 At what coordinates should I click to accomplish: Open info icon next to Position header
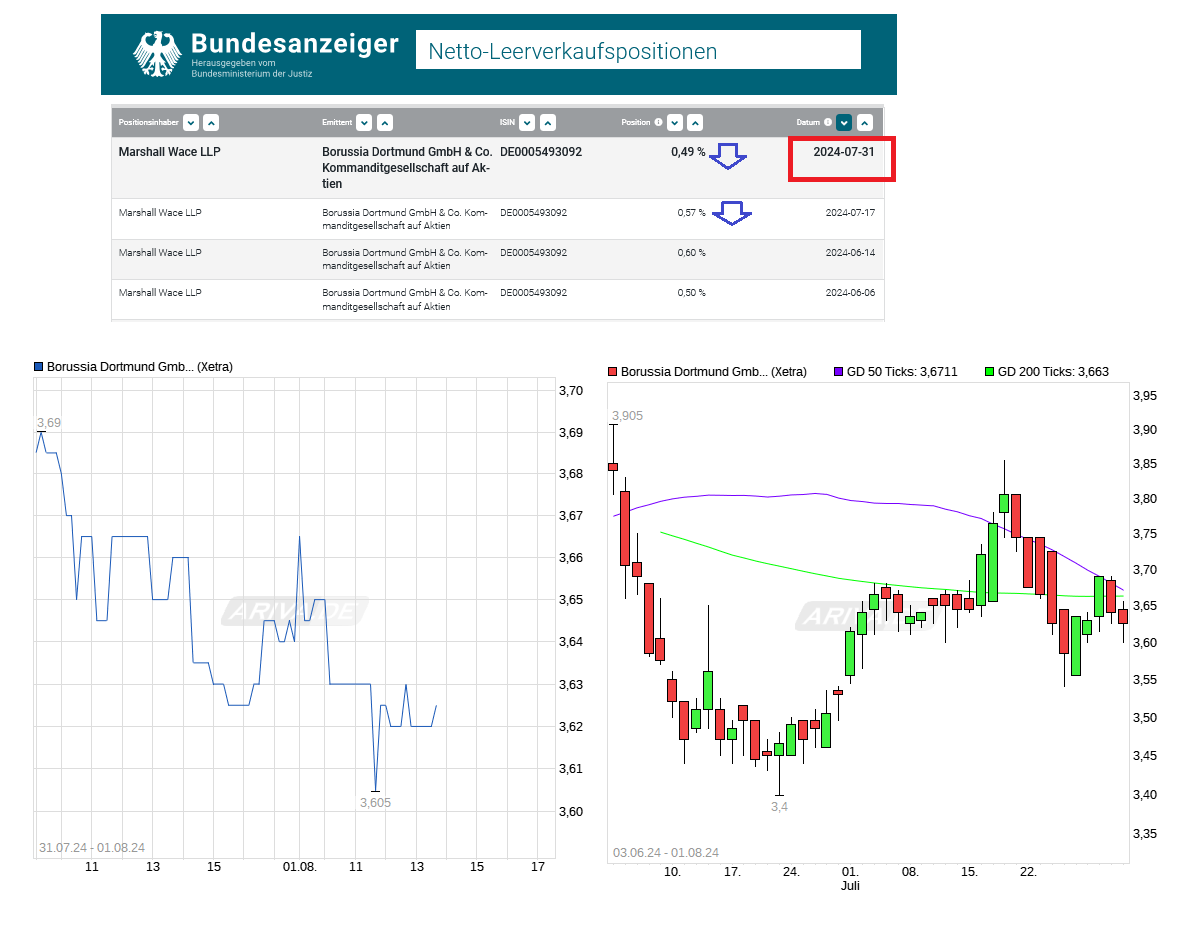[x=658, y=122]
